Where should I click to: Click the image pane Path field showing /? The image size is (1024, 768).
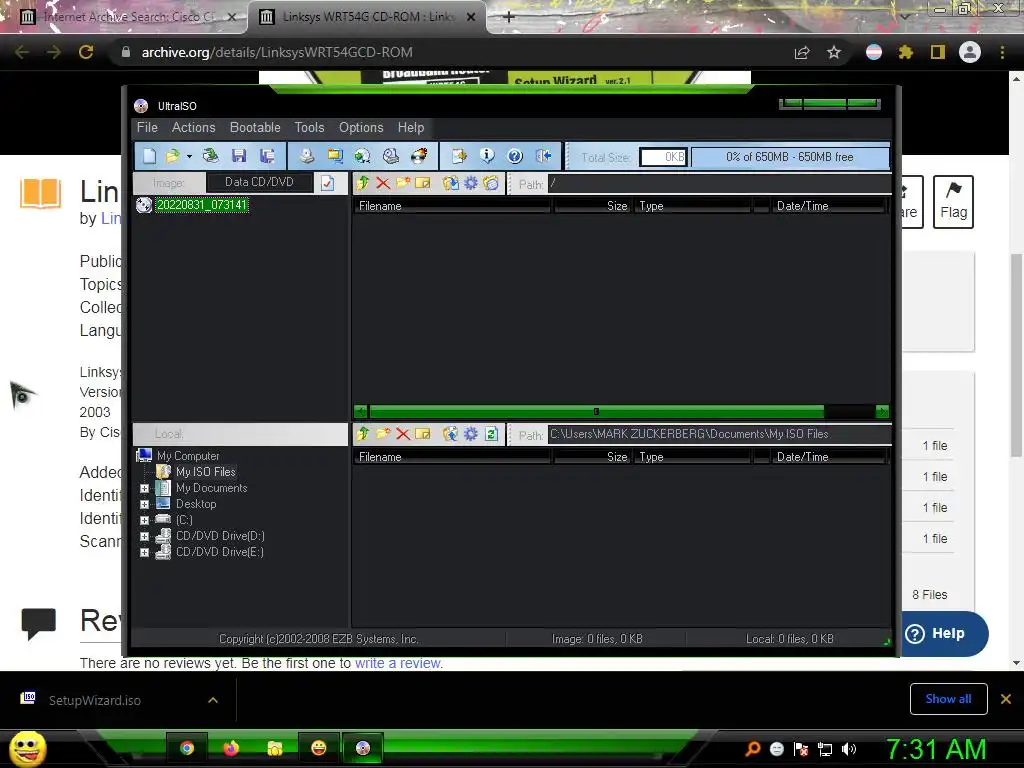click(x=720, y=184)
